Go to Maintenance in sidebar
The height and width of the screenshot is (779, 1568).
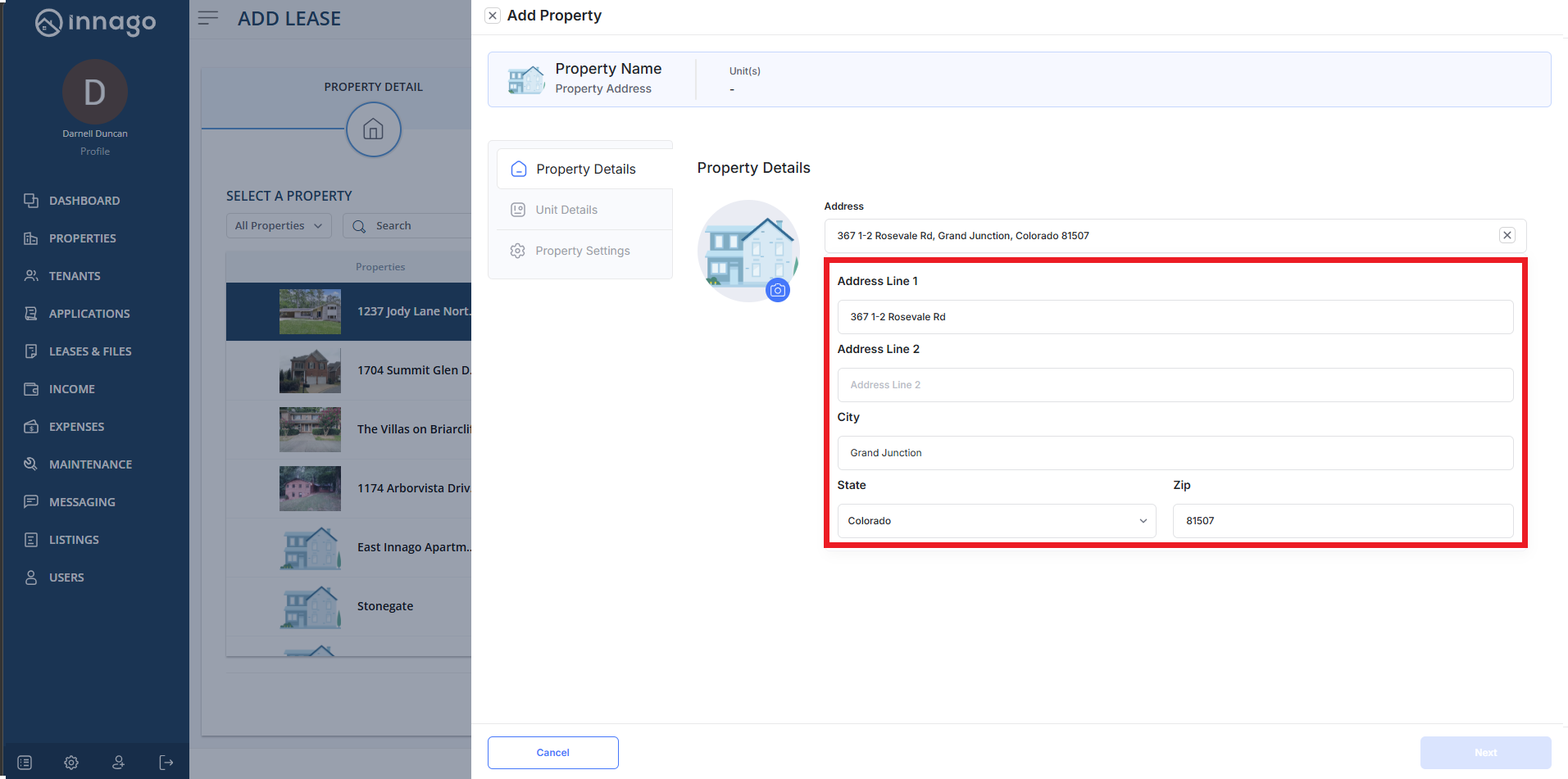pos(90,464)
